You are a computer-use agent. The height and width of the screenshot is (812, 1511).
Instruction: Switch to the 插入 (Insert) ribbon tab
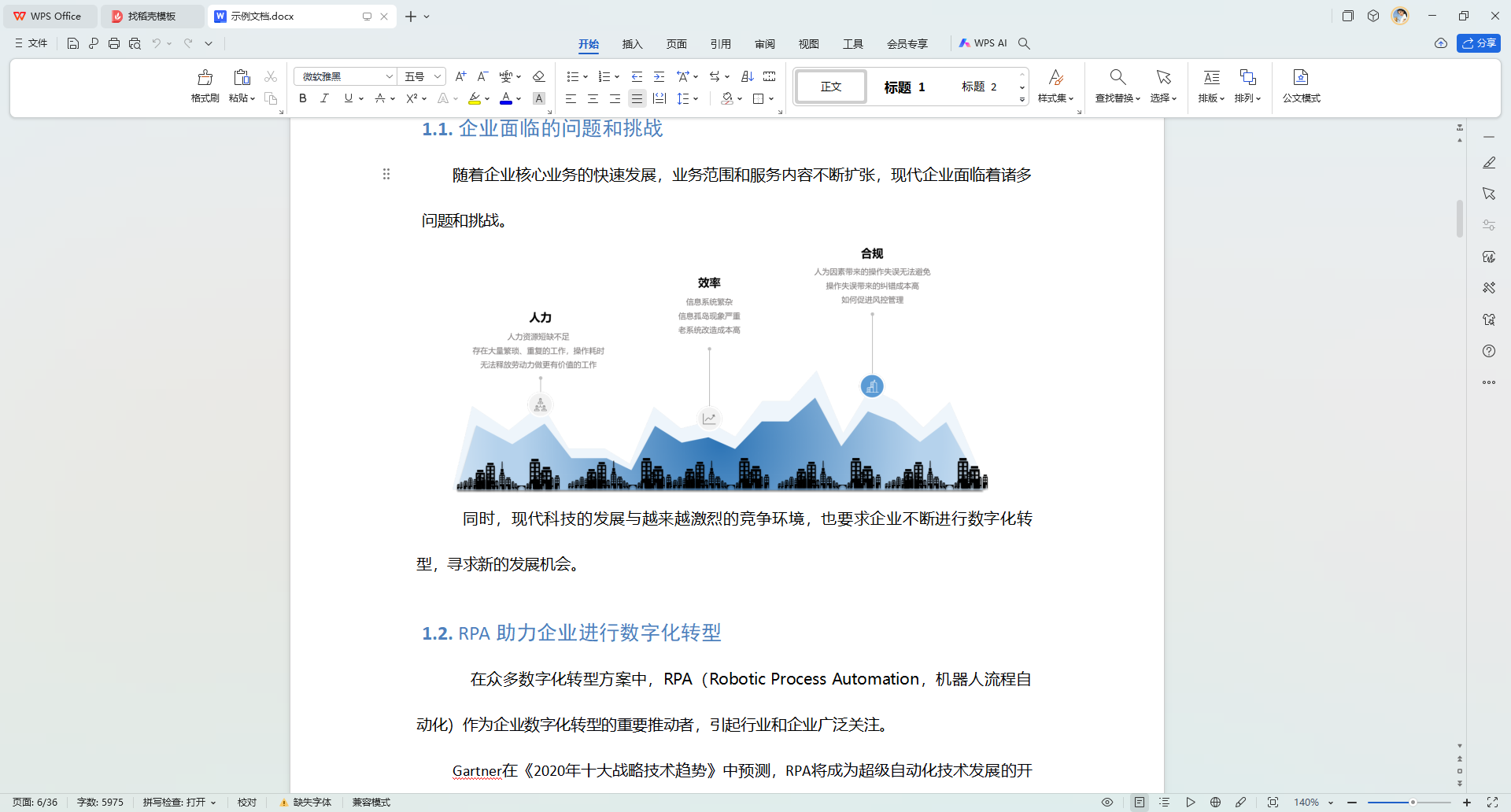pyautogui.click(x=632, y=44)
